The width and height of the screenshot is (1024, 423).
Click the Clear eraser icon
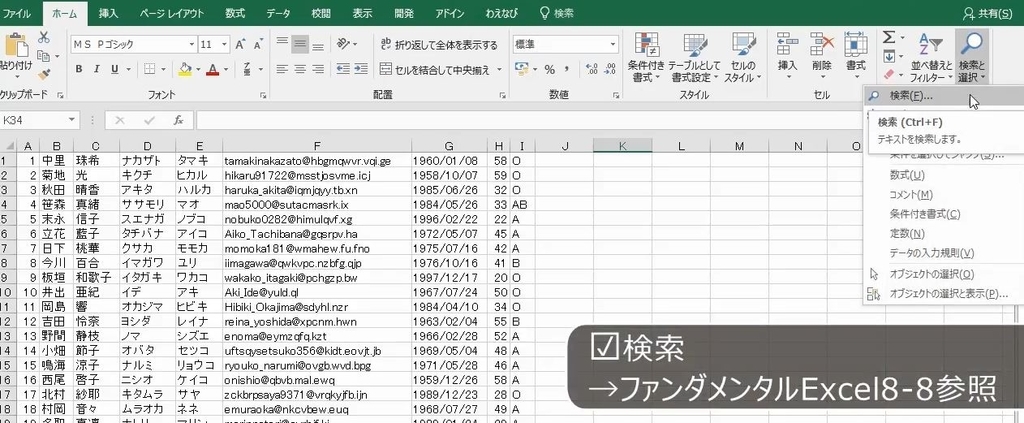tap(889, 76)
